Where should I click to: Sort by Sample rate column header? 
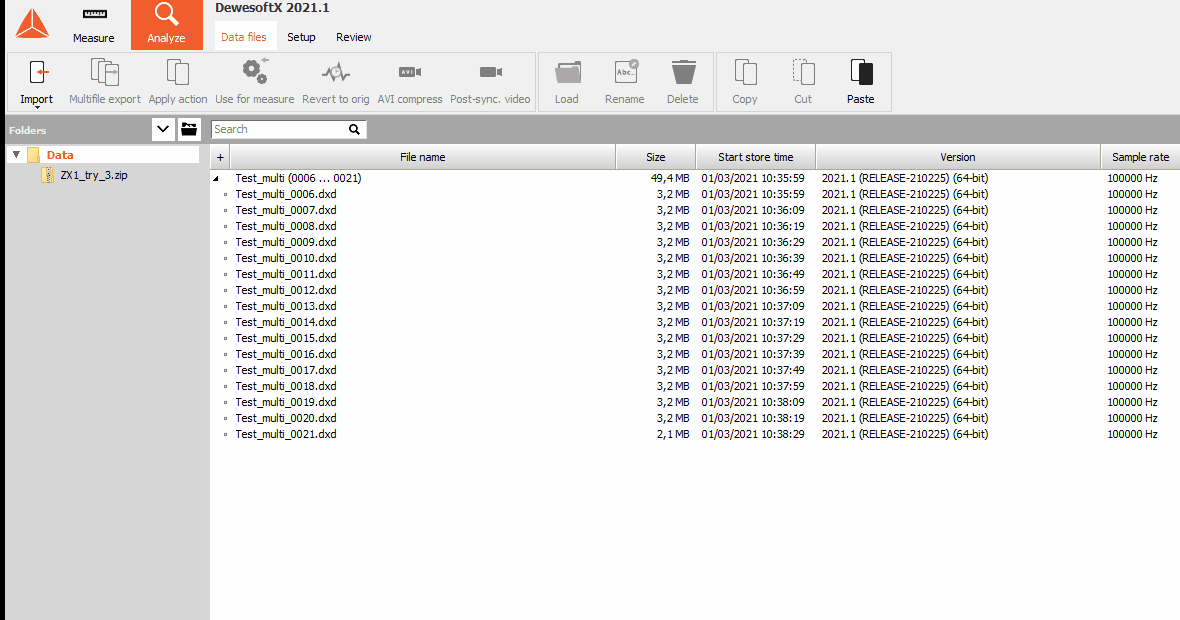coord(1140,157)
